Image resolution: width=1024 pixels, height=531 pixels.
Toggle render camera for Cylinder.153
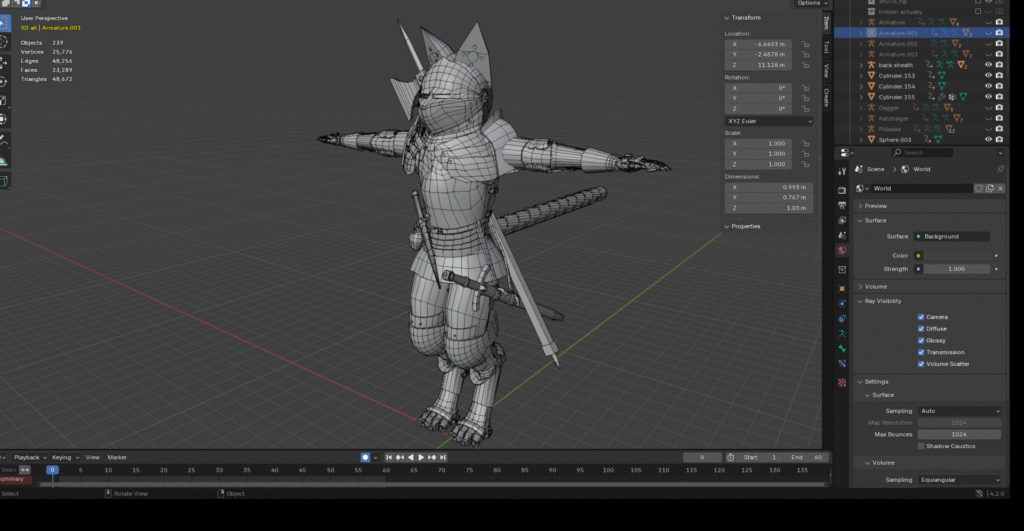pos(999,76)
